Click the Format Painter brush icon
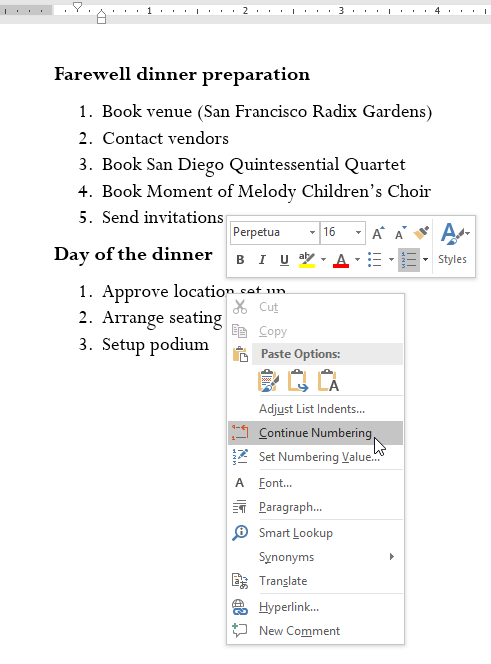The height and width of the screenshot is (664, 491). (x=421, y=232)
